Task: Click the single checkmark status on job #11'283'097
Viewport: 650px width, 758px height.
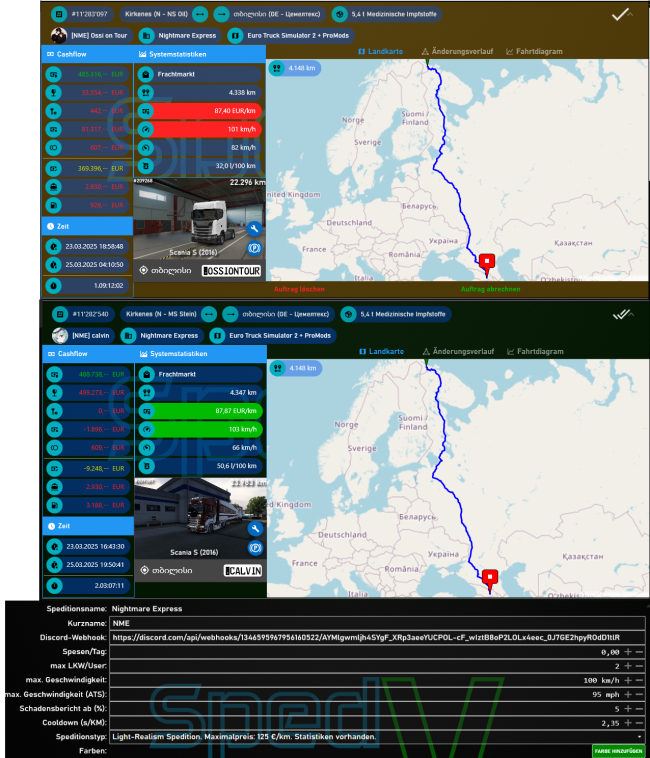Action: pyautogui.click(x=619, y=15)
